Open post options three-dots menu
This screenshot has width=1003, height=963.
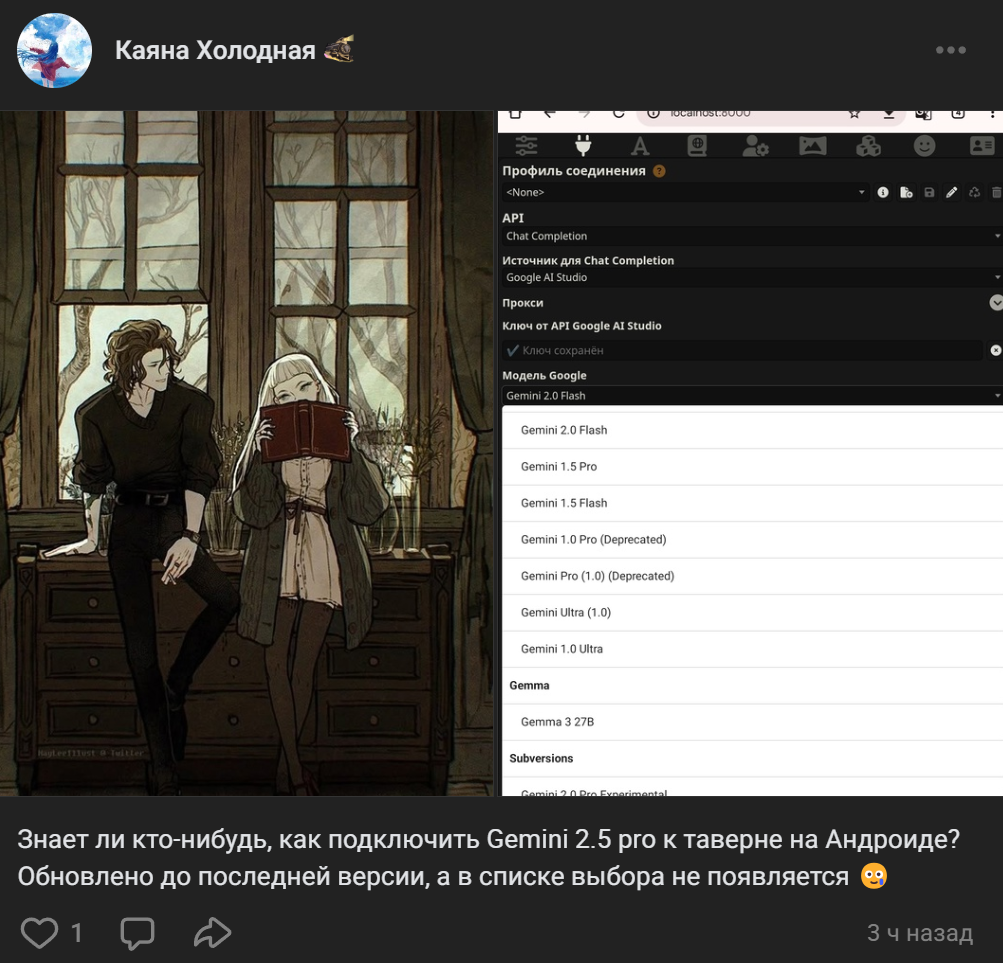951,50
